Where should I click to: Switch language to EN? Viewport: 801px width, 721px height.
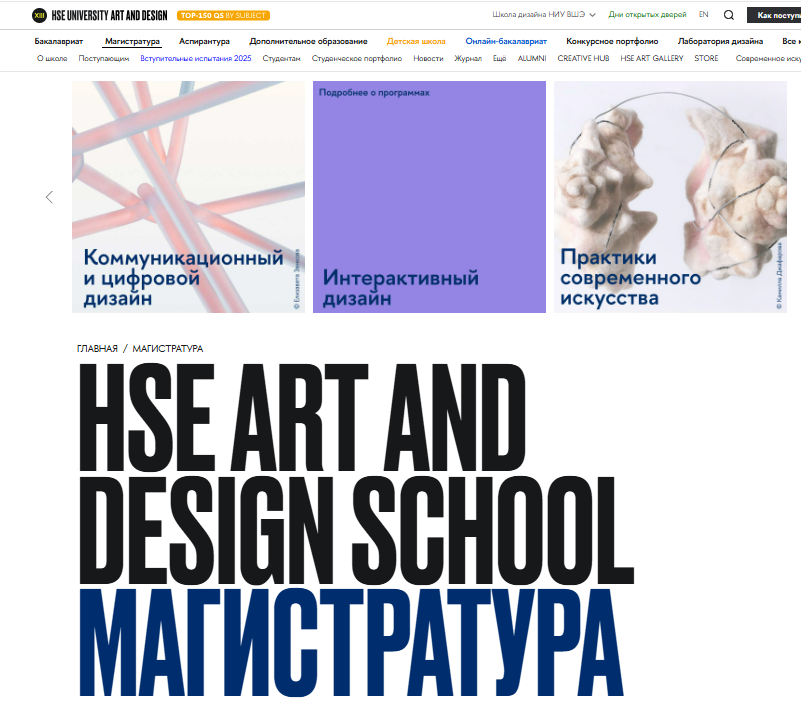(x=703, y=15)
